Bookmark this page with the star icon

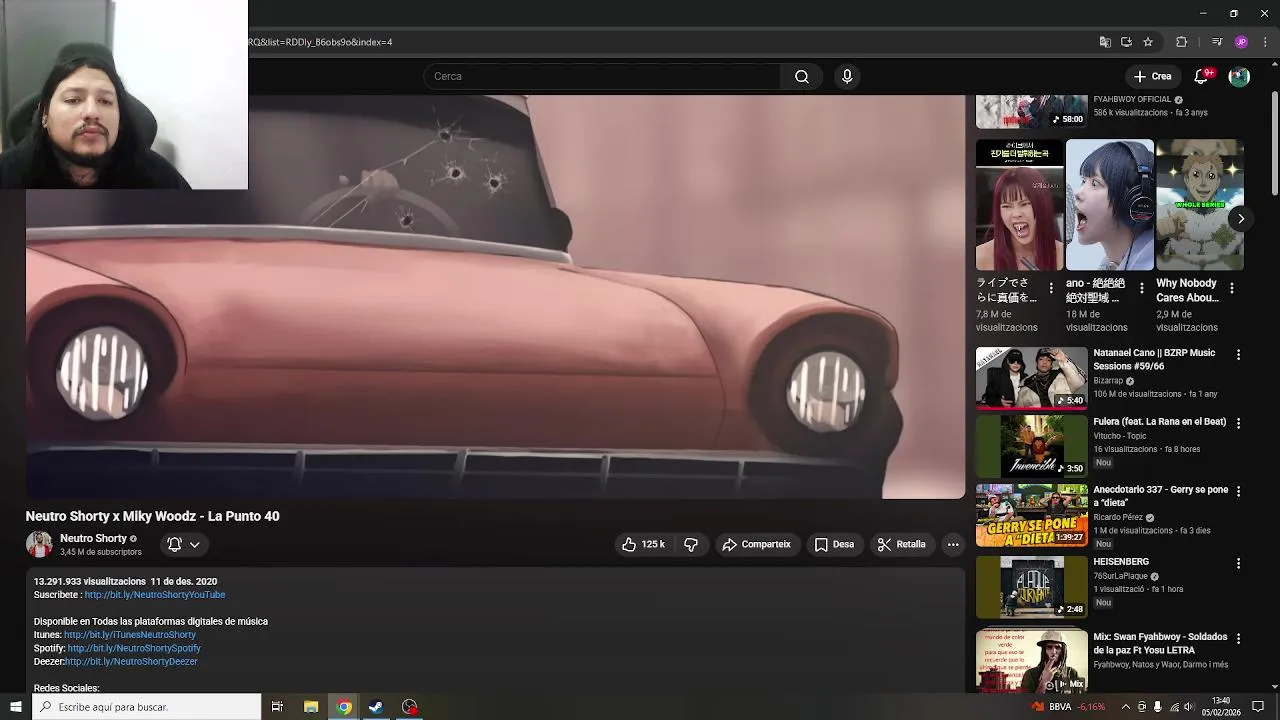(1148, 42)
